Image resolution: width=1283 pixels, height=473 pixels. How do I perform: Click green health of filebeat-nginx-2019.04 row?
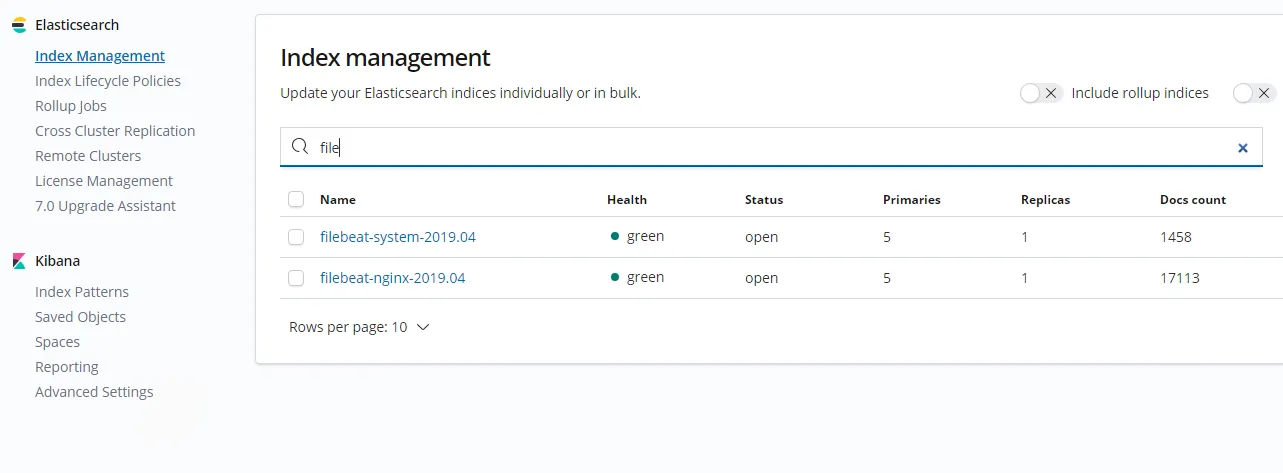click(x=637, y=278)
